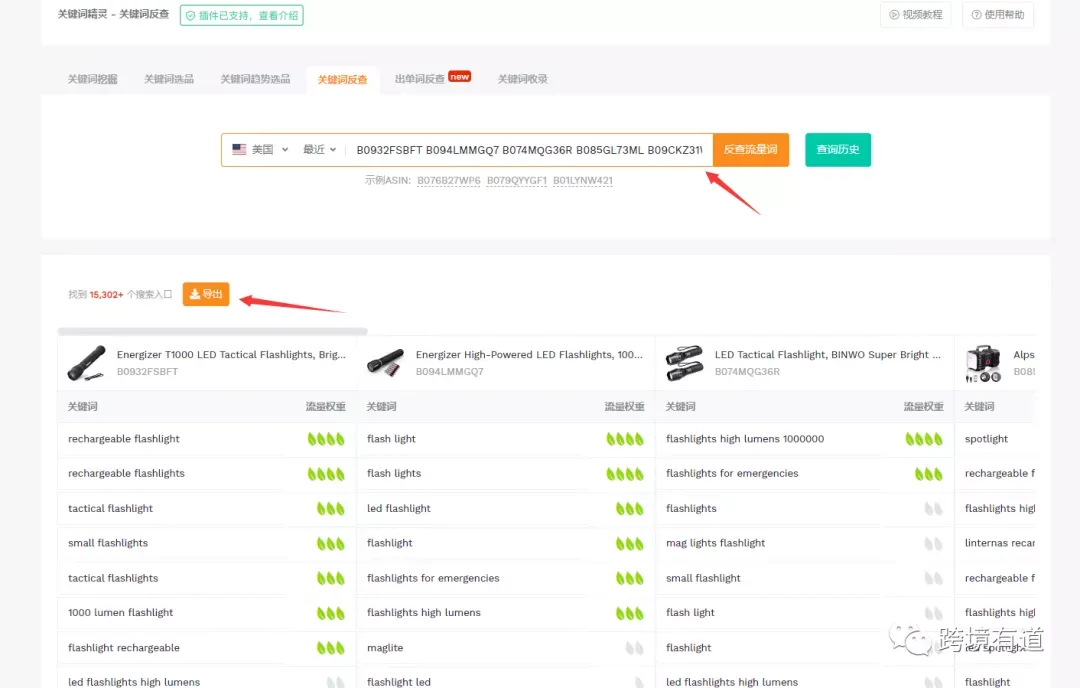Click ASIN B0932FSBFT under product title
The image size is (1080, 688).
coord(147,371)
